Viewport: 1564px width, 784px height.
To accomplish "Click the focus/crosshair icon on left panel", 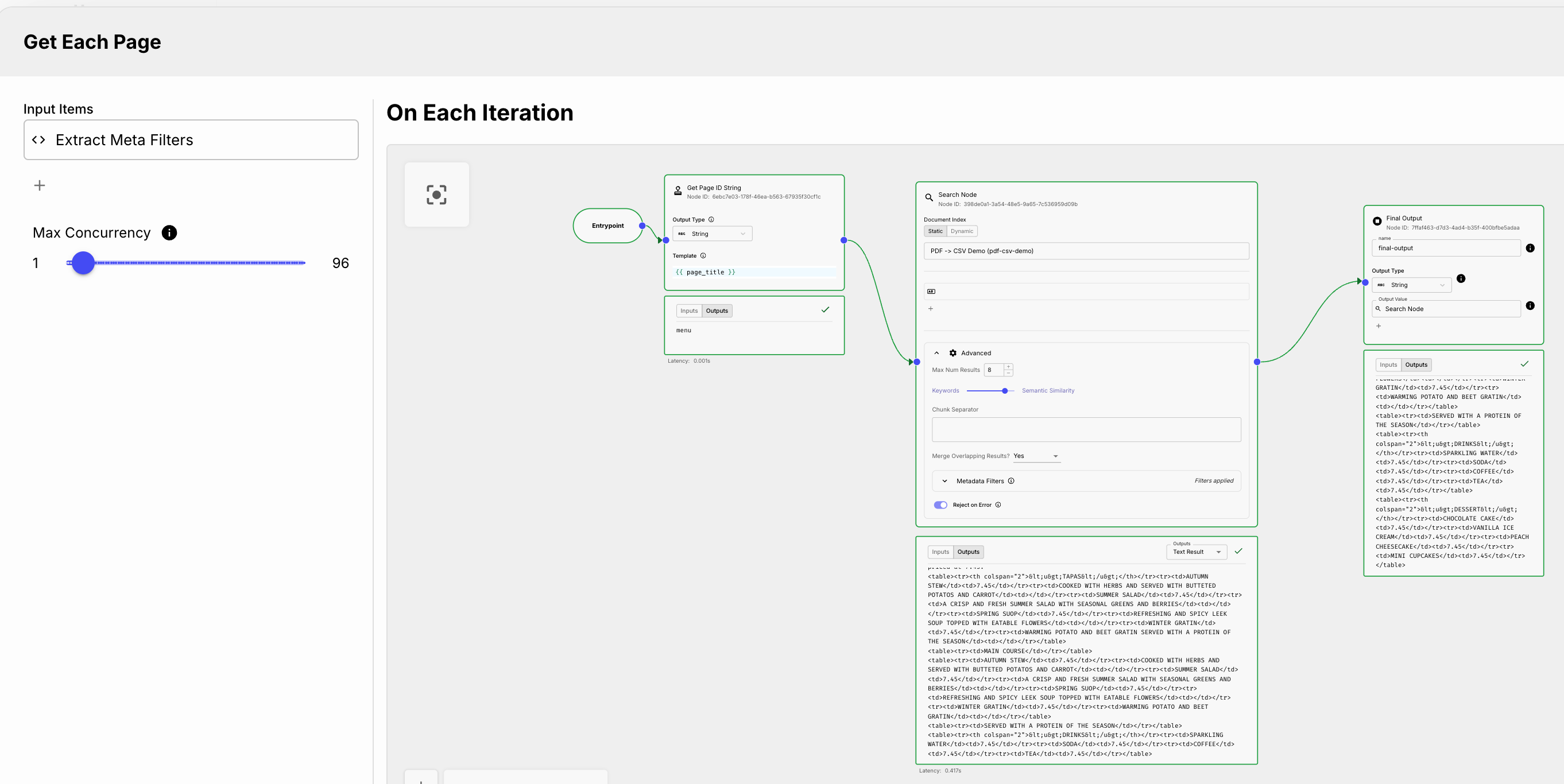I will click(x=436, y=194).
